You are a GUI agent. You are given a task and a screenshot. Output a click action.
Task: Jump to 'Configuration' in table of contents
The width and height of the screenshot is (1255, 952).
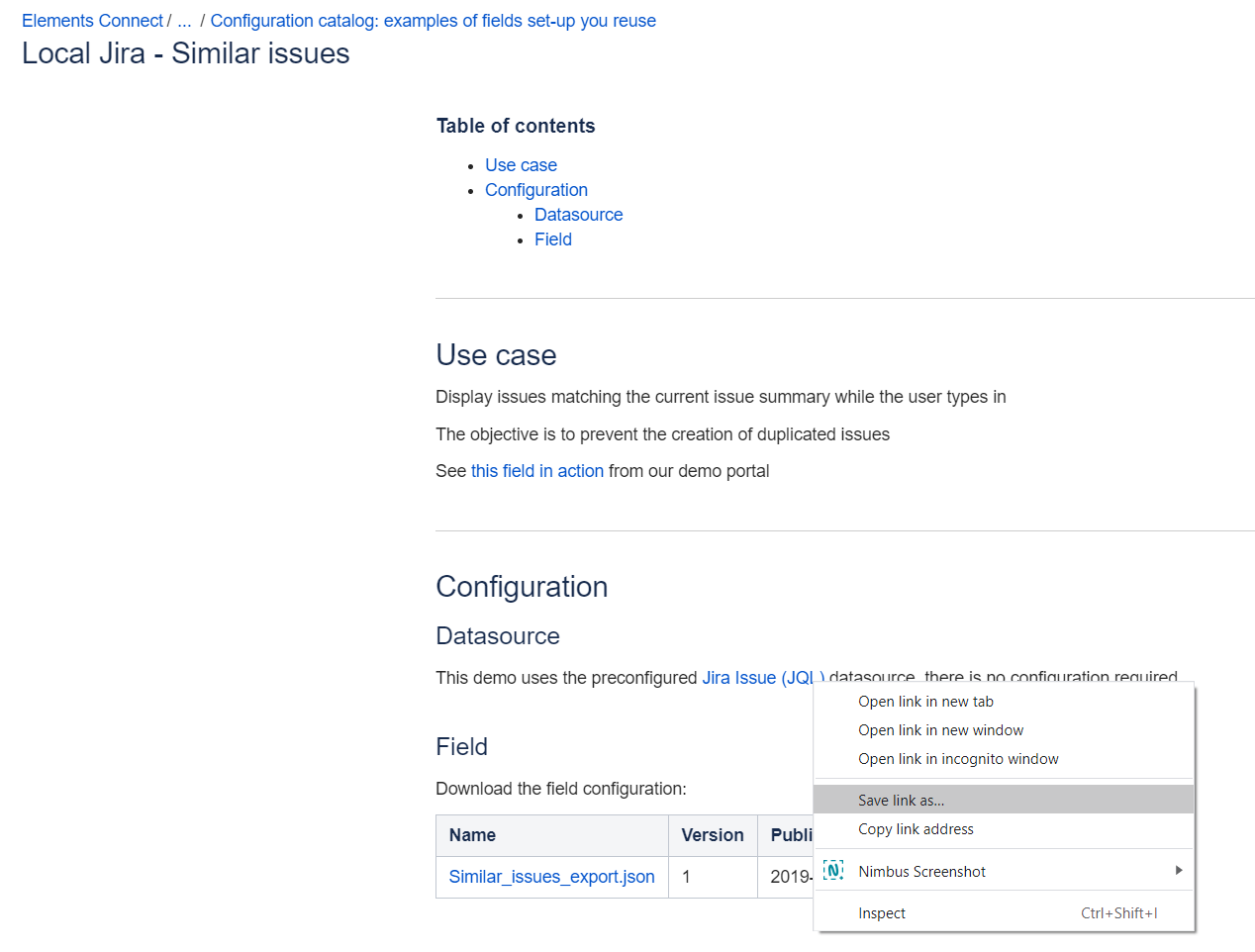pos(535,190)
